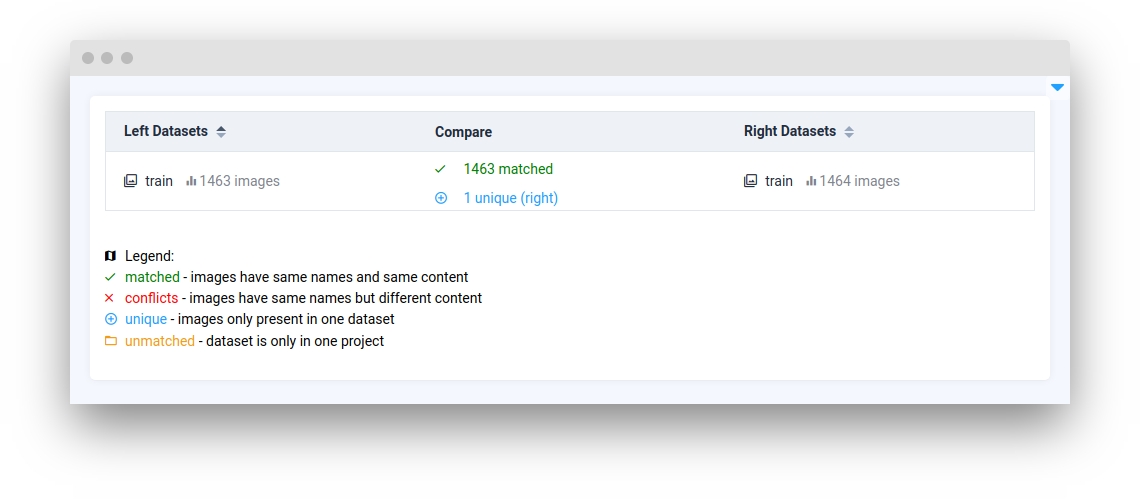This screenshot has width=1140, height=504.
Task: Click bar chart icon beside 1463 images
Action: click(191, 181)
